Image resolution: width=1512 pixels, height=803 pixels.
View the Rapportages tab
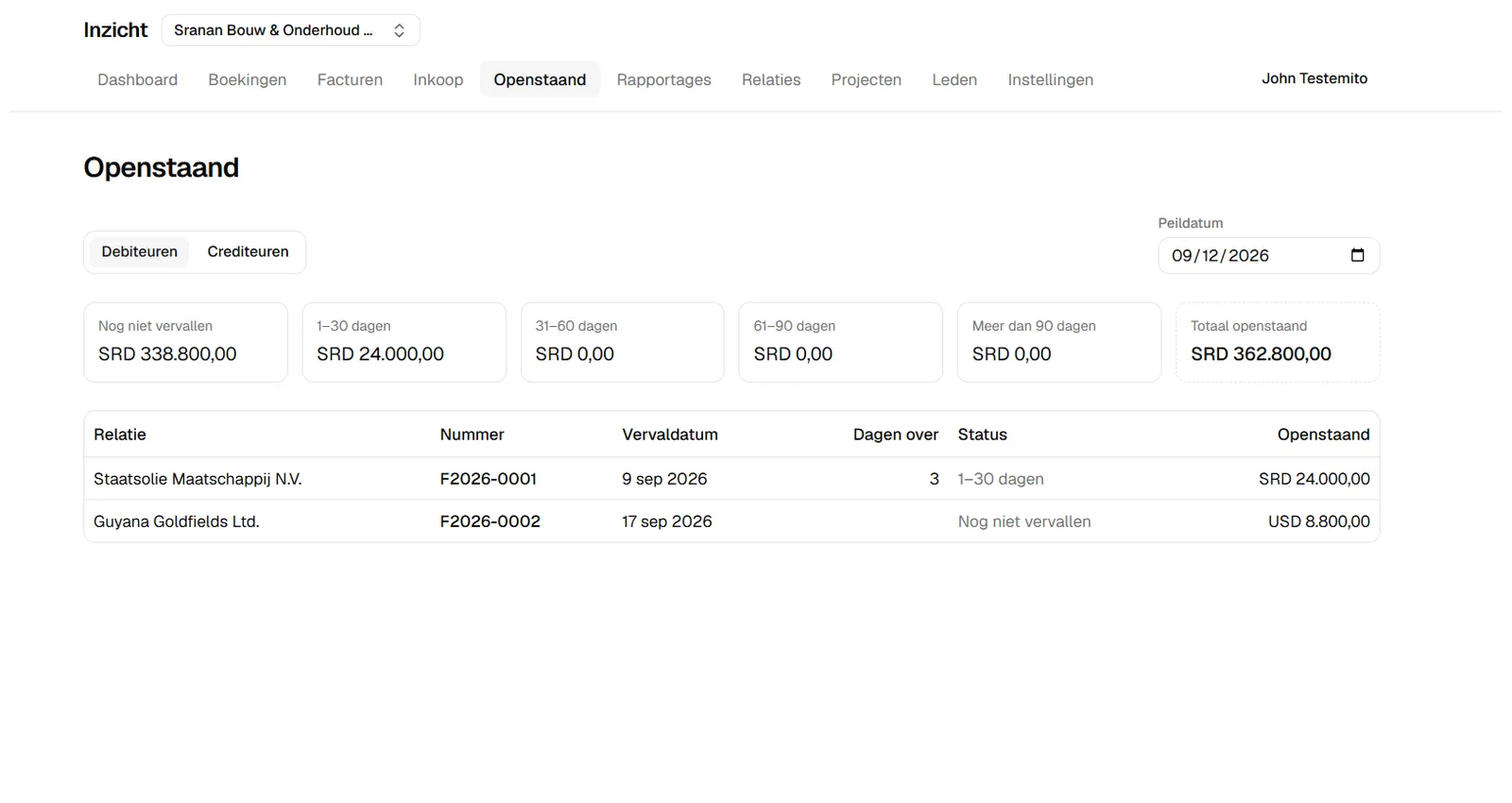(x=664, y=79)
